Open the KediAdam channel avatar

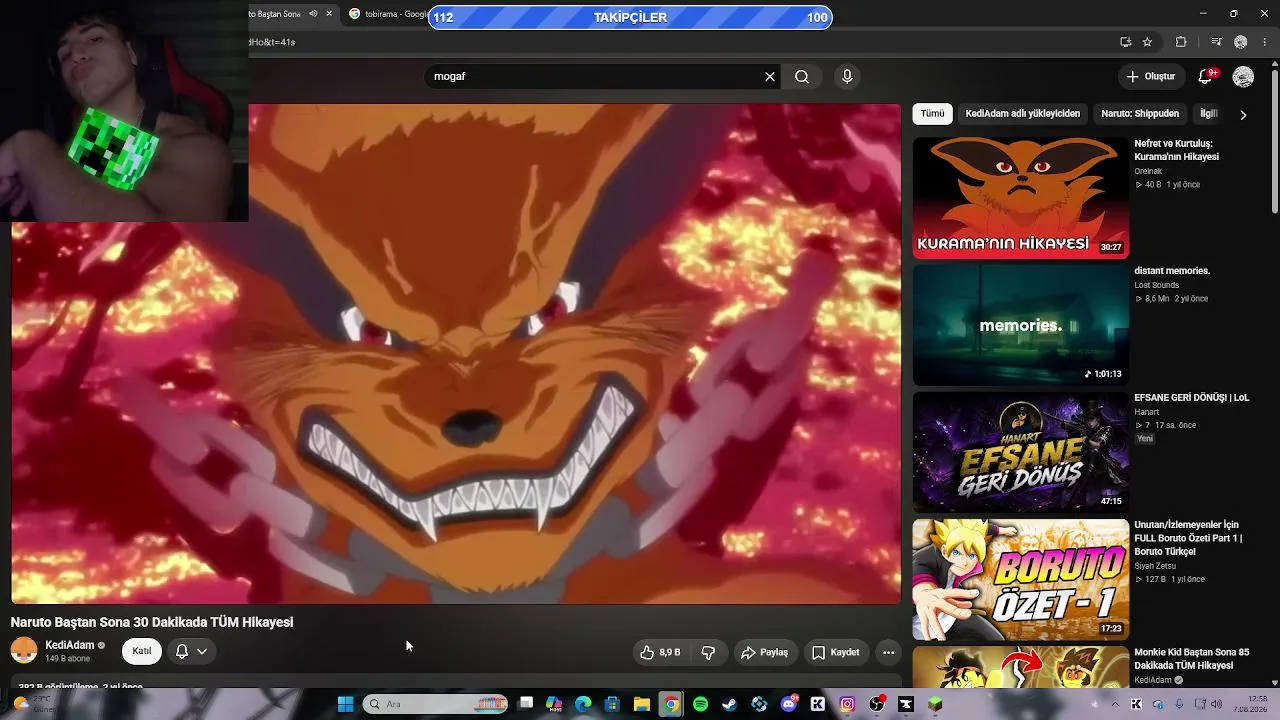[x=24, y=651]
